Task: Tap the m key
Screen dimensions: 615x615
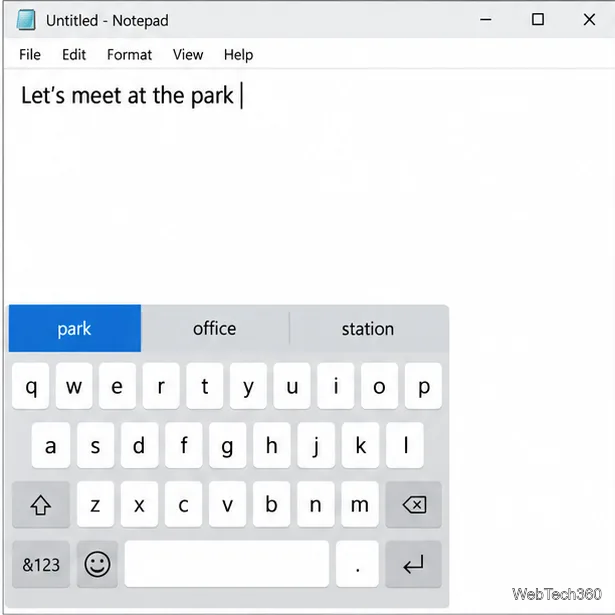Action: click(x=360, y=505)
